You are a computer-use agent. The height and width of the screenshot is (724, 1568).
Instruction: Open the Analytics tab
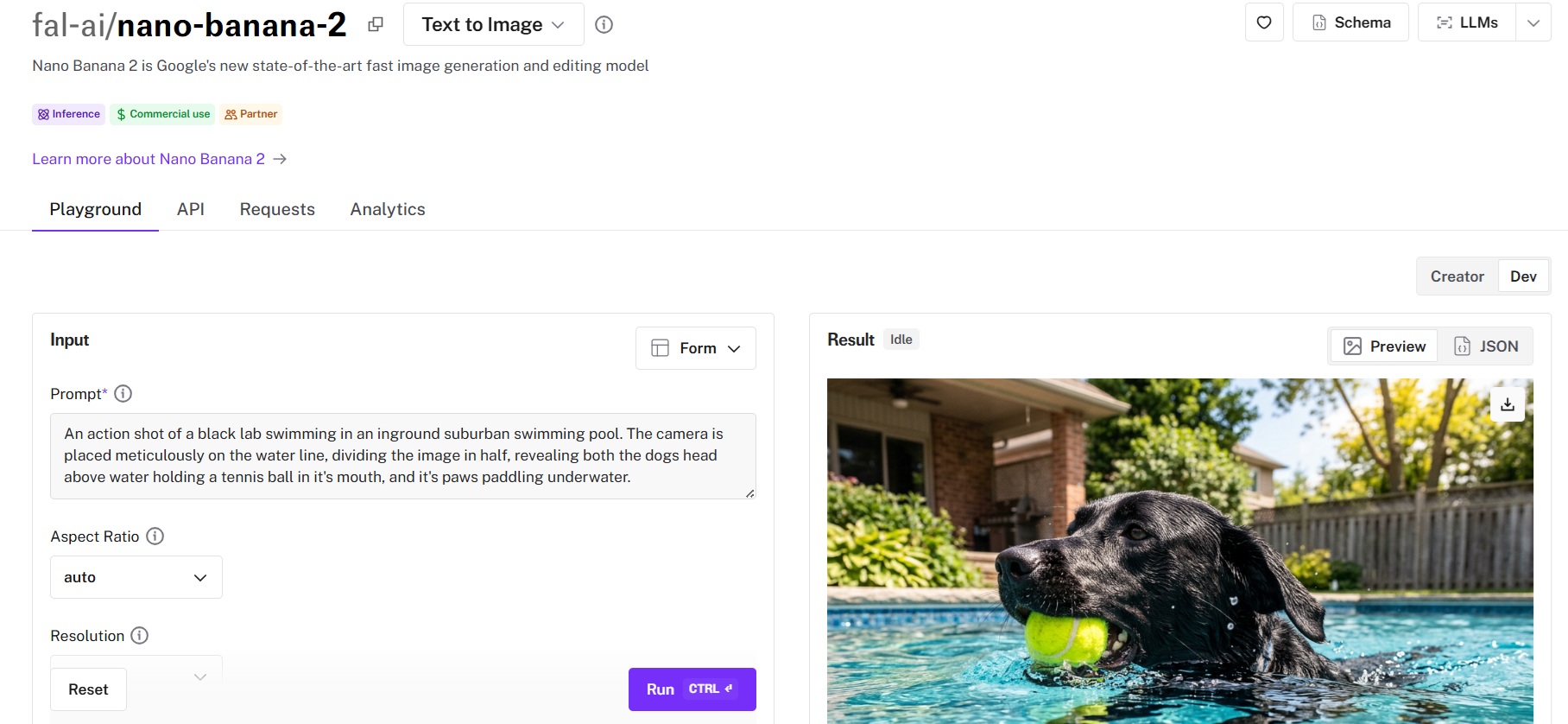coord(388,209)
